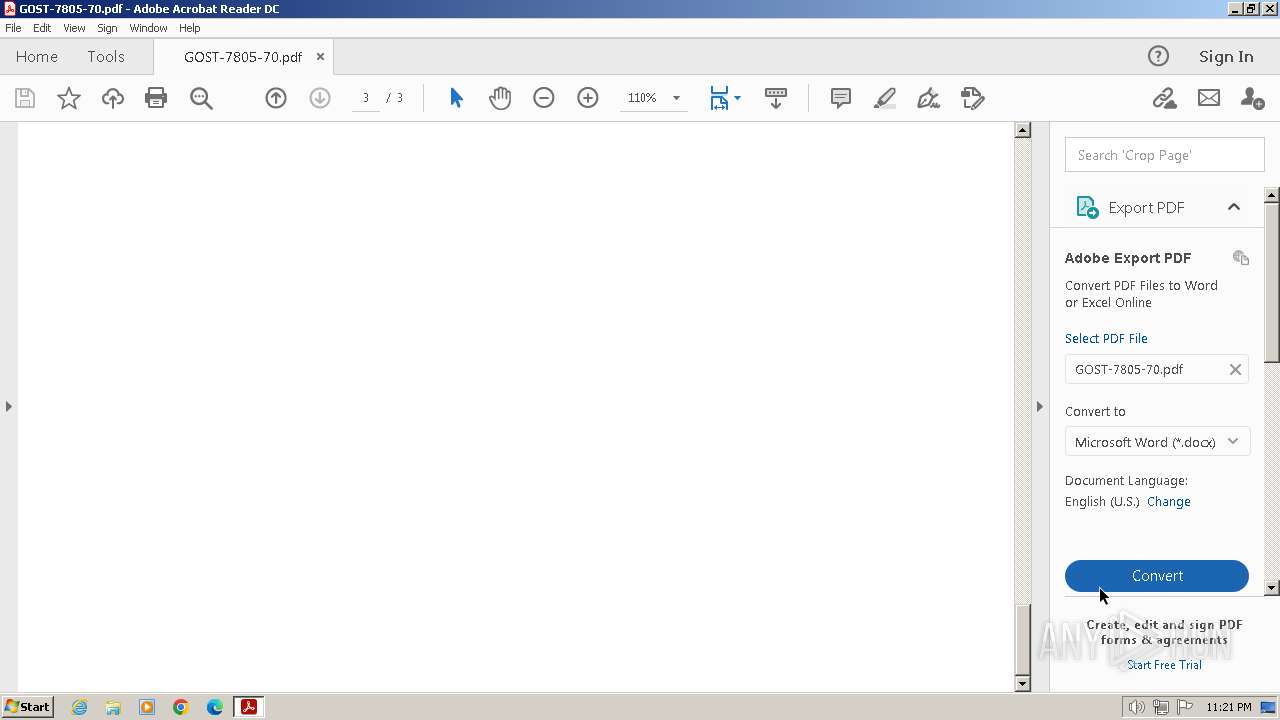Viewport: 1280px width, 720px height.
Task: Click the tools pane scrollbar down arrow
Action: [x=1272, y=588]
